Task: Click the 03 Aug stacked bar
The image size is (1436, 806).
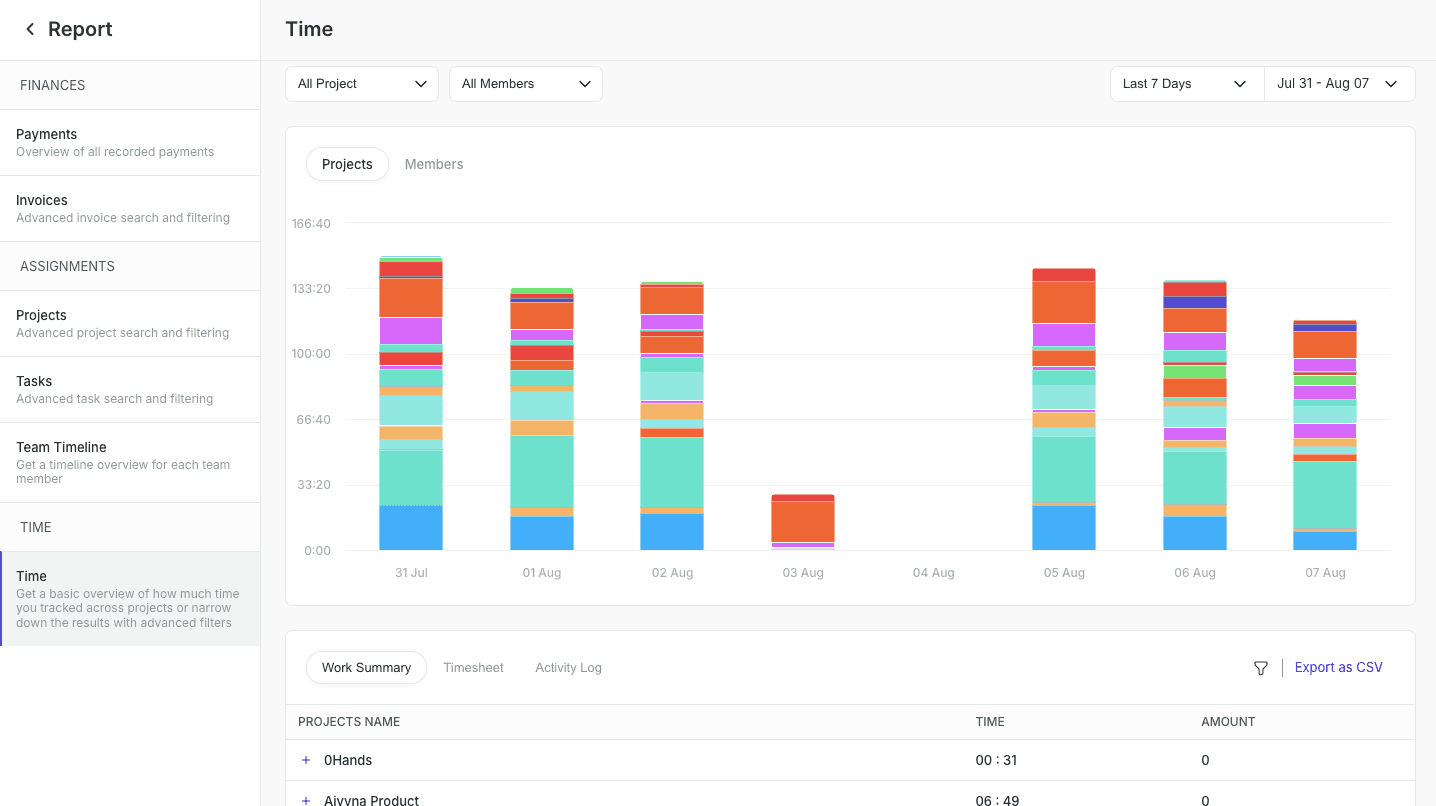Action: pos(803,522)
